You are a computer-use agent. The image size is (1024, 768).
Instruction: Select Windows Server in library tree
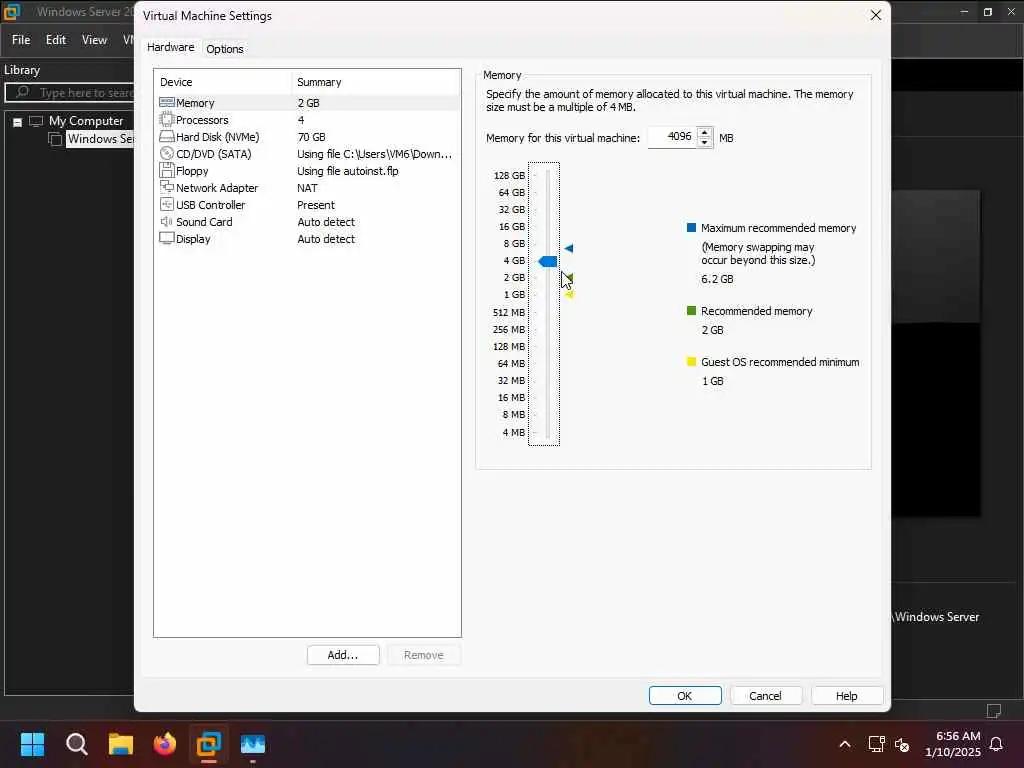101,138
